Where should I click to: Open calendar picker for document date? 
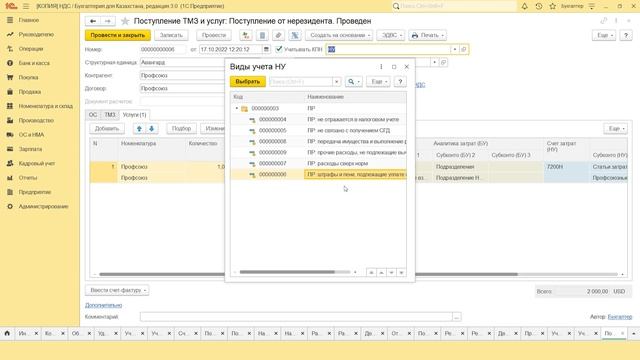tap(266, 49)
